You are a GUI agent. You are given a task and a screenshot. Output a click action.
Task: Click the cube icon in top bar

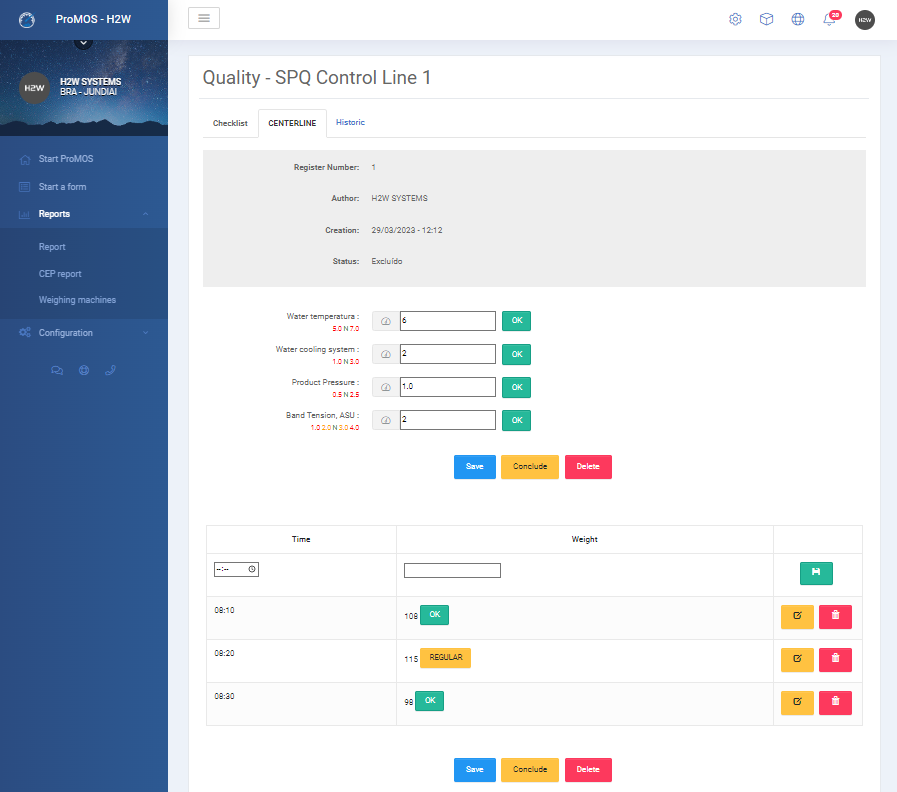(766, 19)
